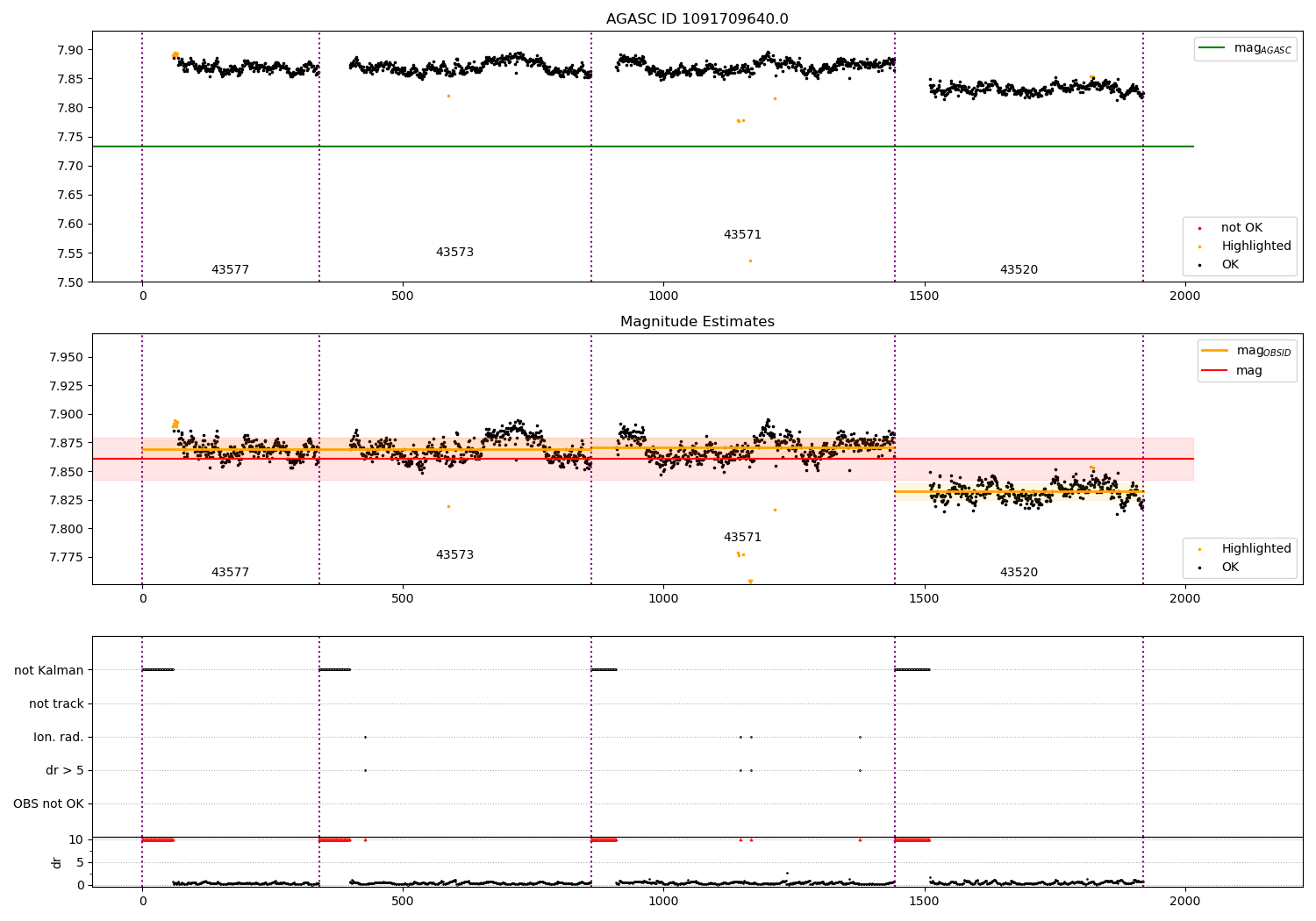Click the 5 tick on the dr axis

pos(80,862)
